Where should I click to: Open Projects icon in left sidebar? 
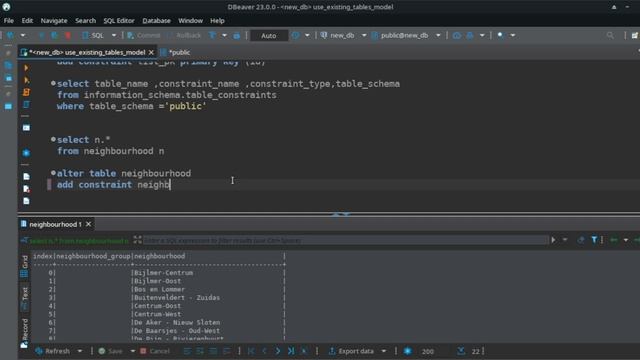8,78
